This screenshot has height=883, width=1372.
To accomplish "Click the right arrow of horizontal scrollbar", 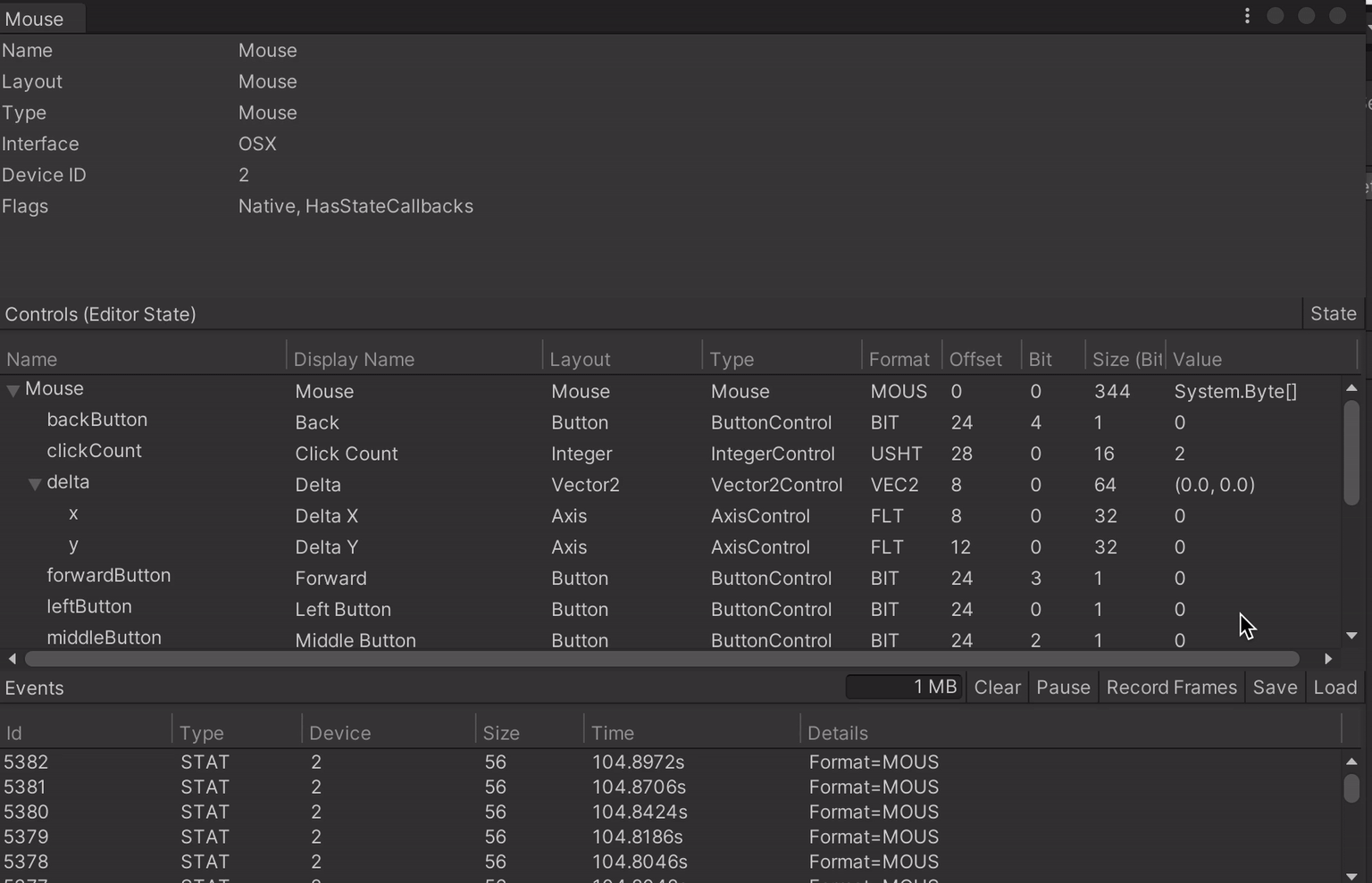I will pos(1328,659).
